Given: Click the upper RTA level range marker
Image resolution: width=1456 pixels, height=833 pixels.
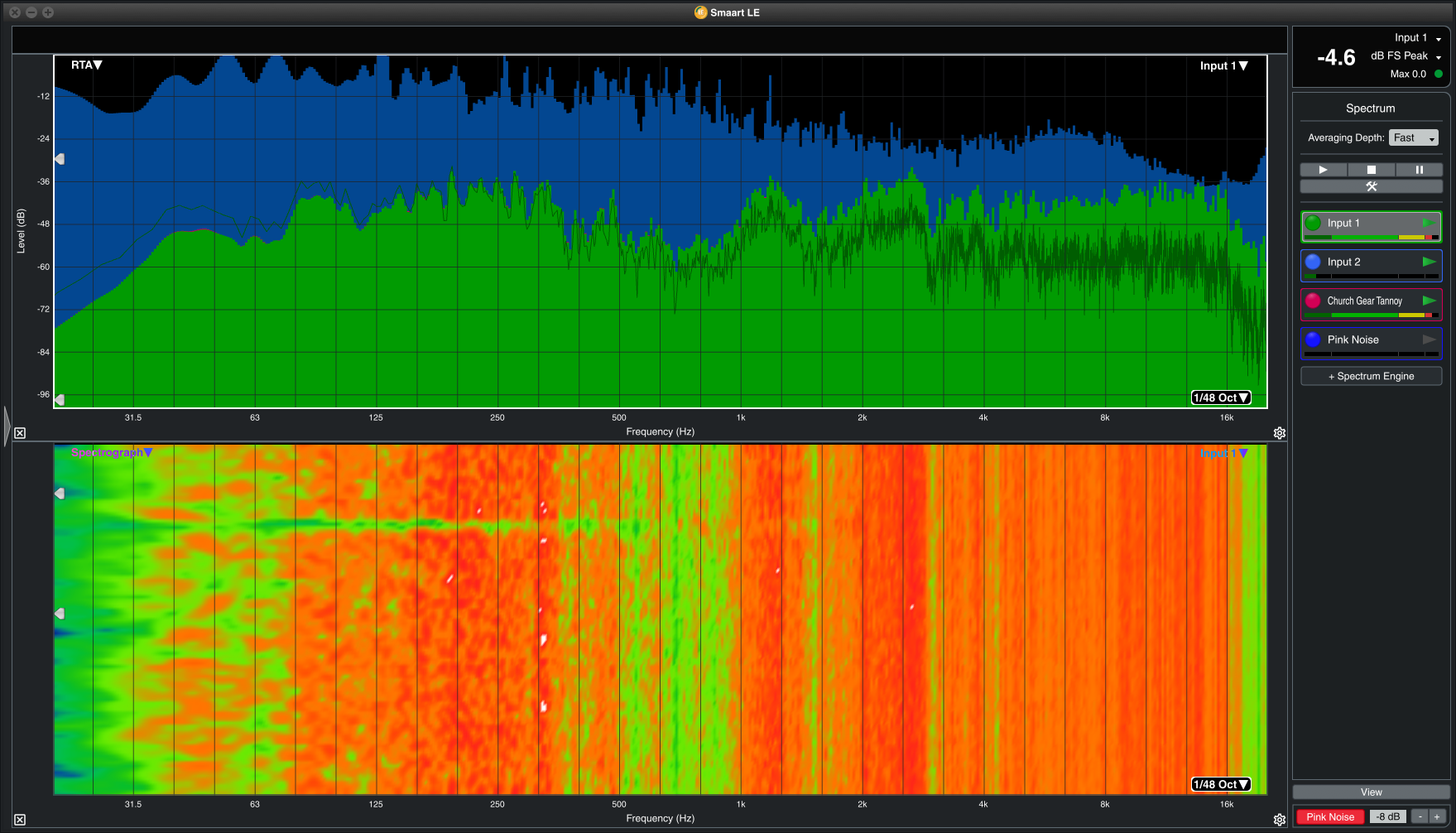Looking at the screenshot, I should (60, 159).
